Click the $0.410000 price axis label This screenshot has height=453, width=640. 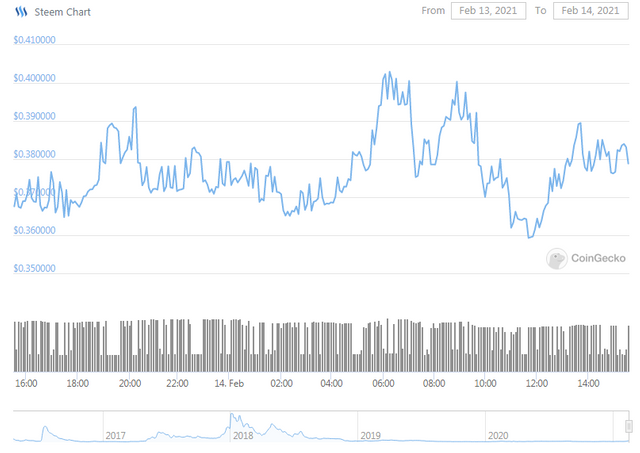pos(34,40)
